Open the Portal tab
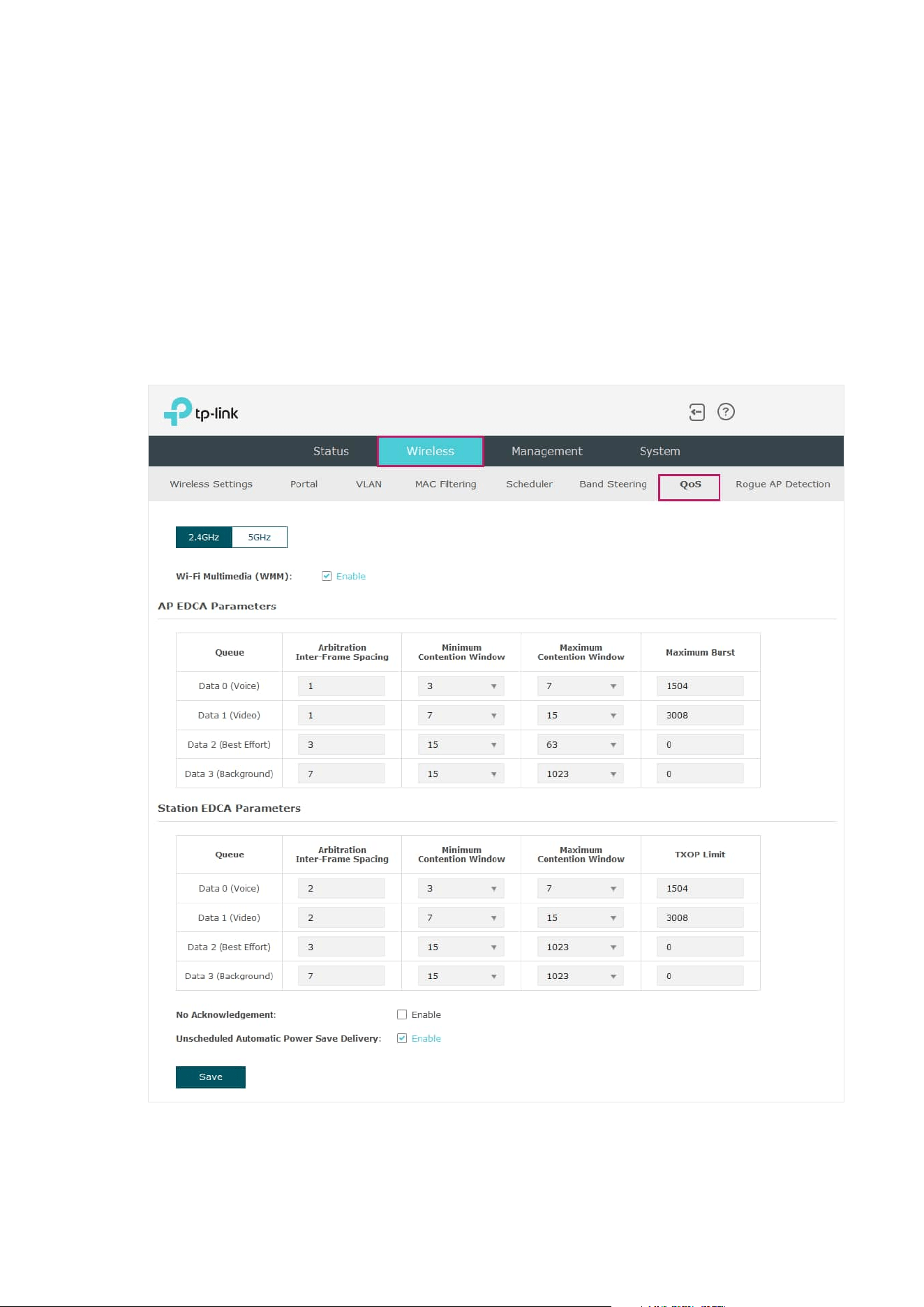 pyautogui.click(x=304, y=484)
